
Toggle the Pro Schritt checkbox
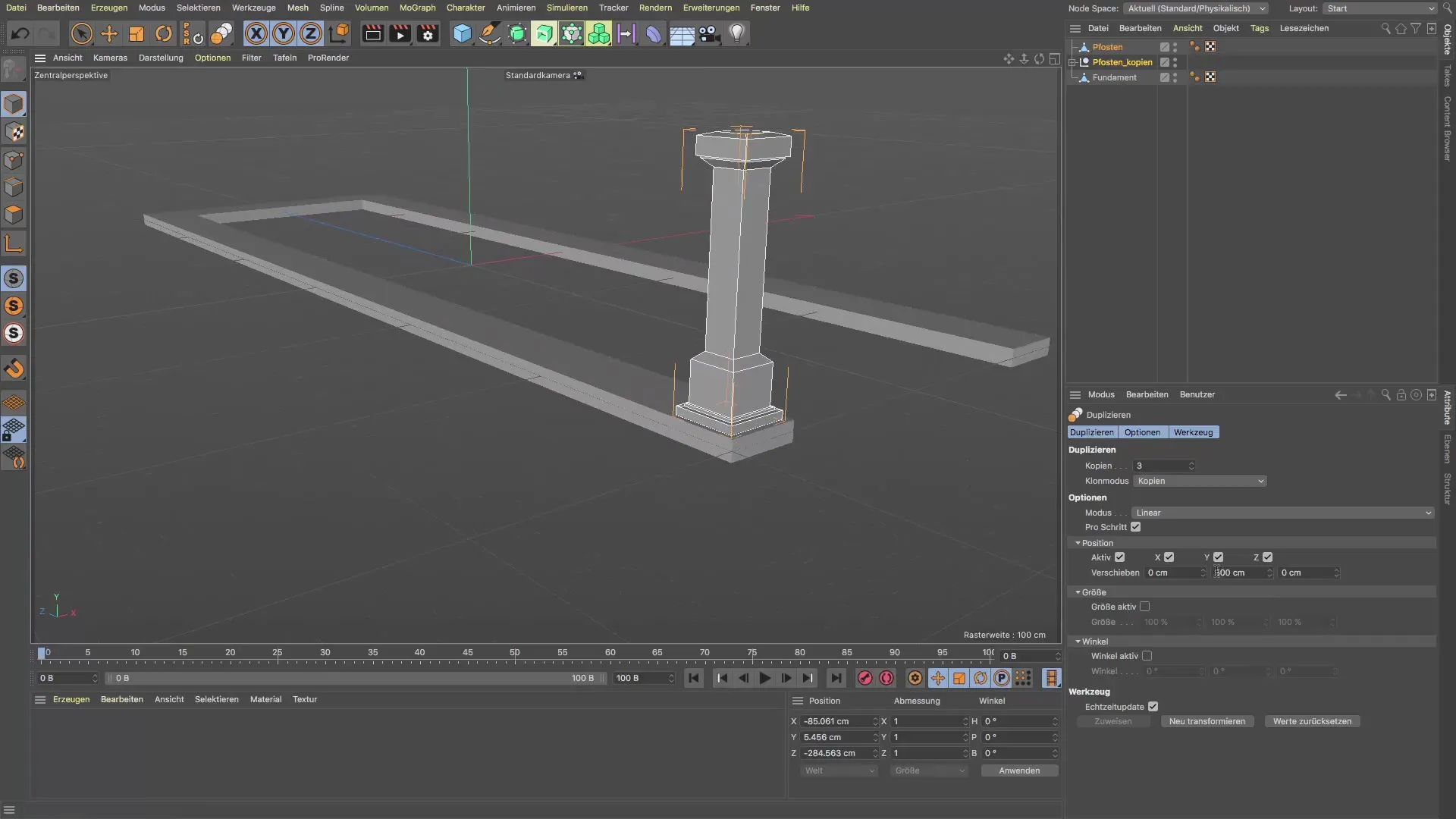click(1135, 527)
